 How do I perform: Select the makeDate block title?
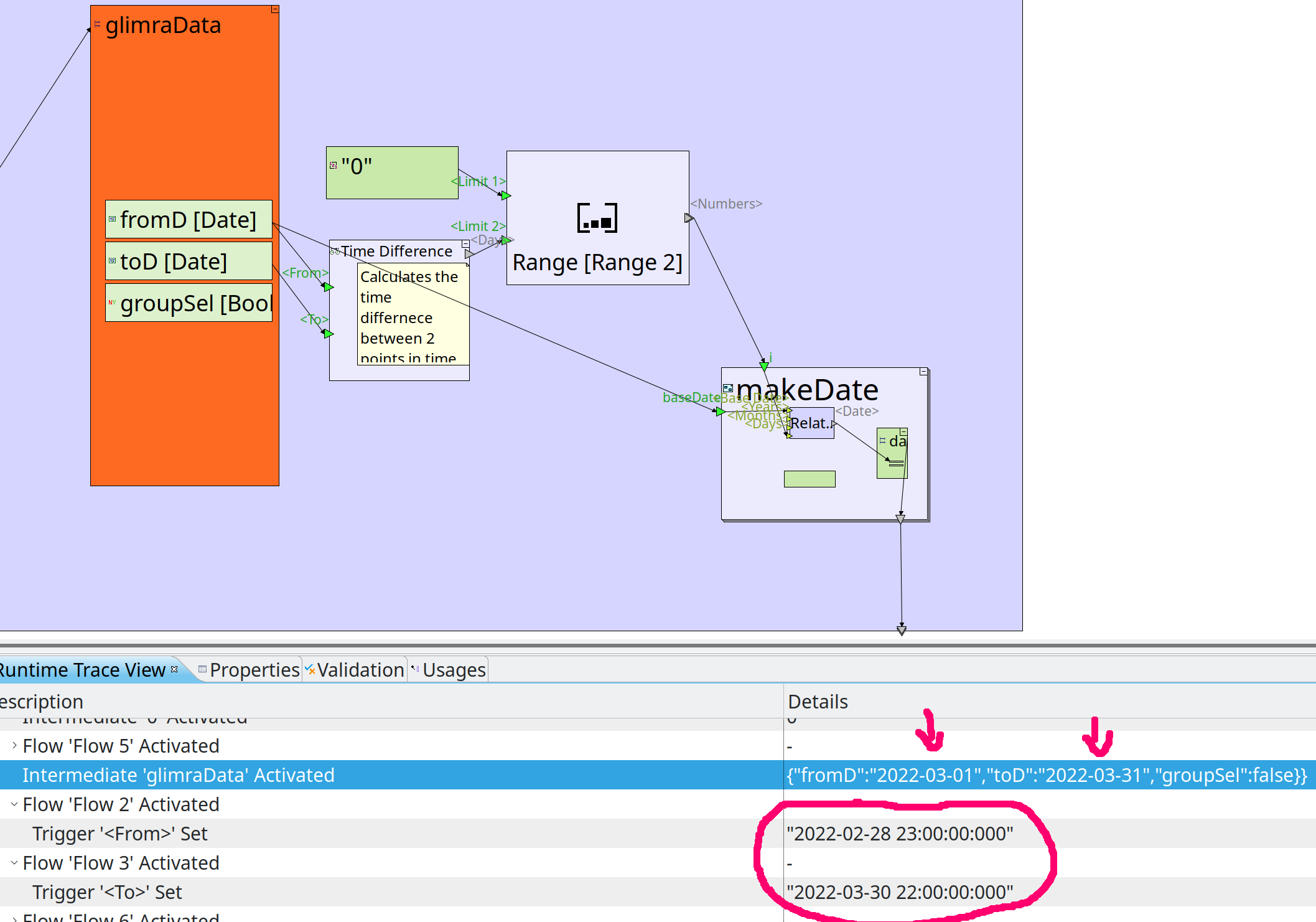tap(808, 390)
